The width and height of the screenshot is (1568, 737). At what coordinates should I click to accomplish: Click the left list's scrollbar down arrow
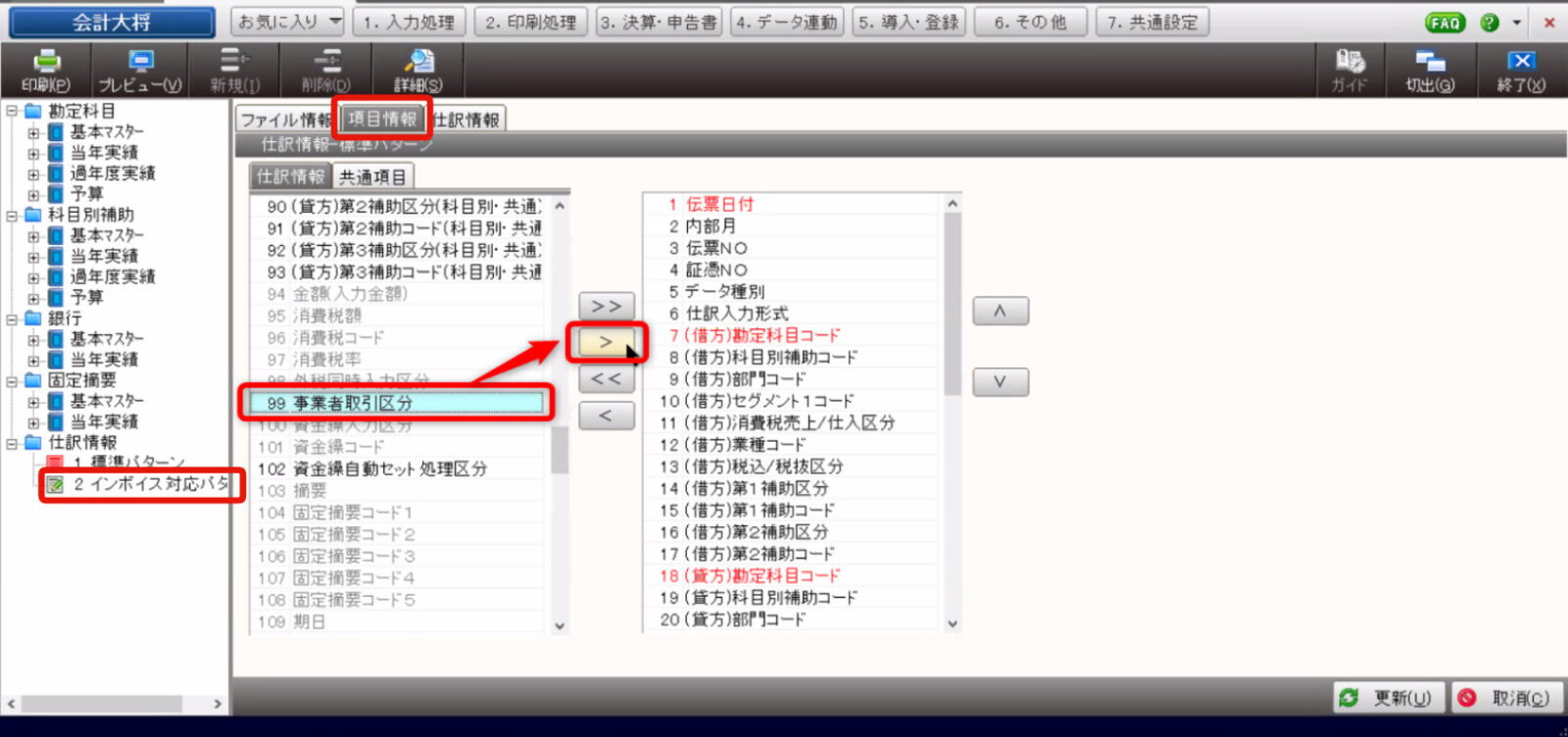click(x=560, y=625)
